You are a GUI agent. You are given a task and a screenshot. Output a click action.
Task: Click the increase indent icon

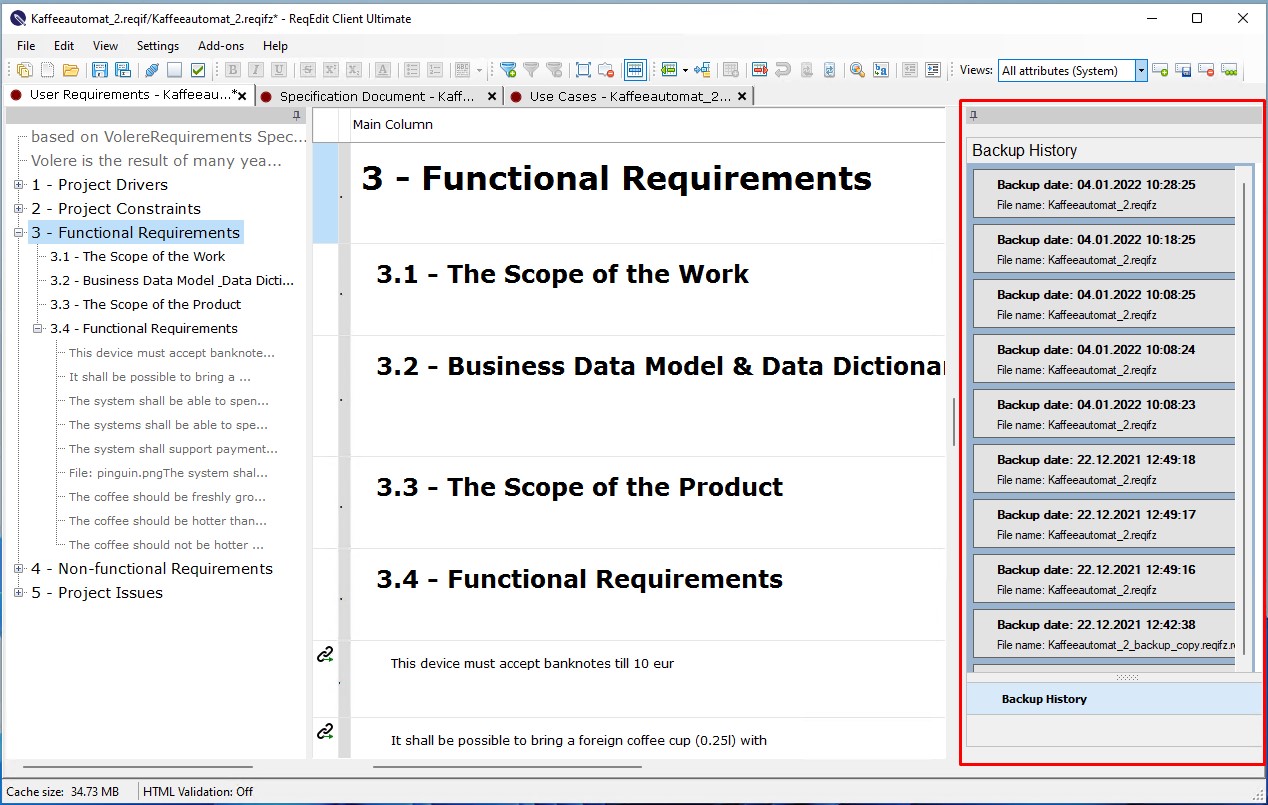933,70
